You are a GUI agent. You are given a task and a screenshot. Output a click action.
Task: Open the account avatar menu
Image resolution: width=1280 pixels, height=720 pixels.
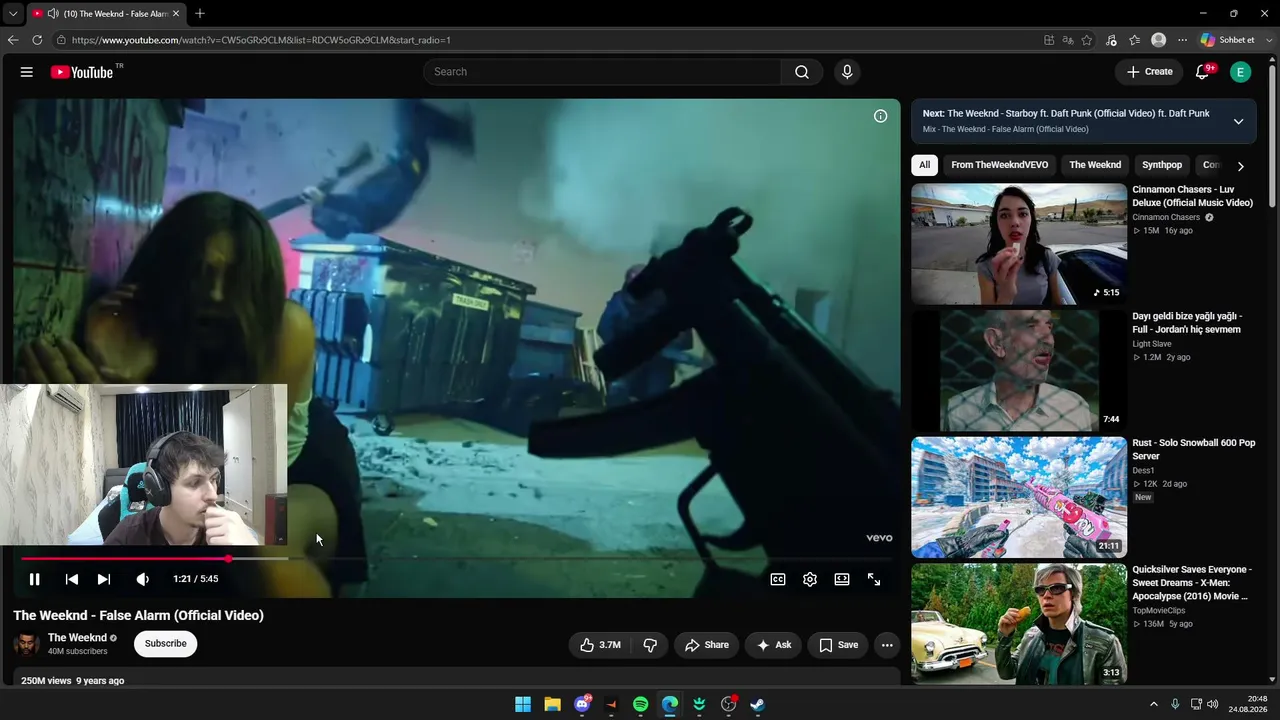1240,72
